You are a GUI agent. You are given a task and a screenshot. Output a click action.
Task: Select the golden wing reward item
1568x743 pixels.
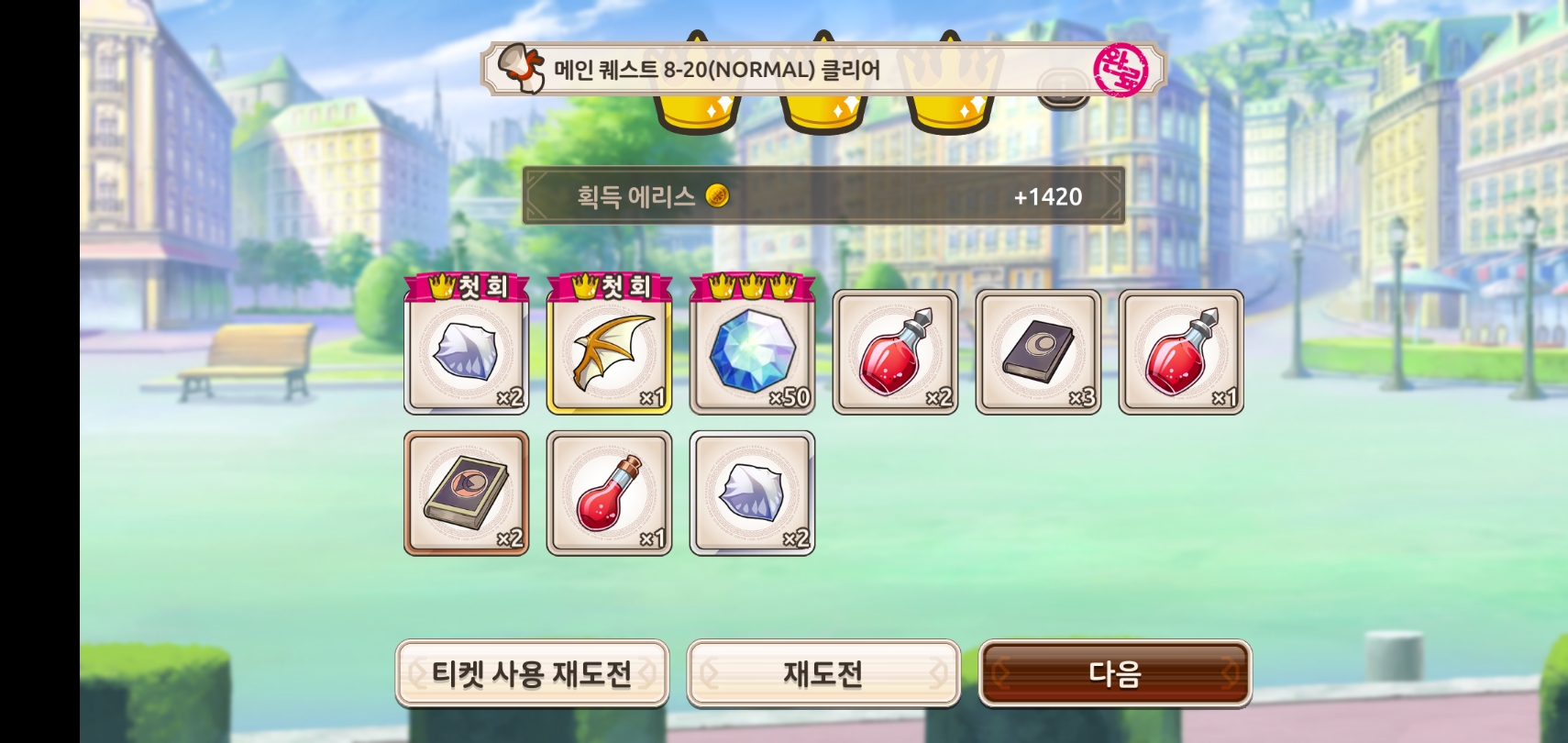[610, 353]
